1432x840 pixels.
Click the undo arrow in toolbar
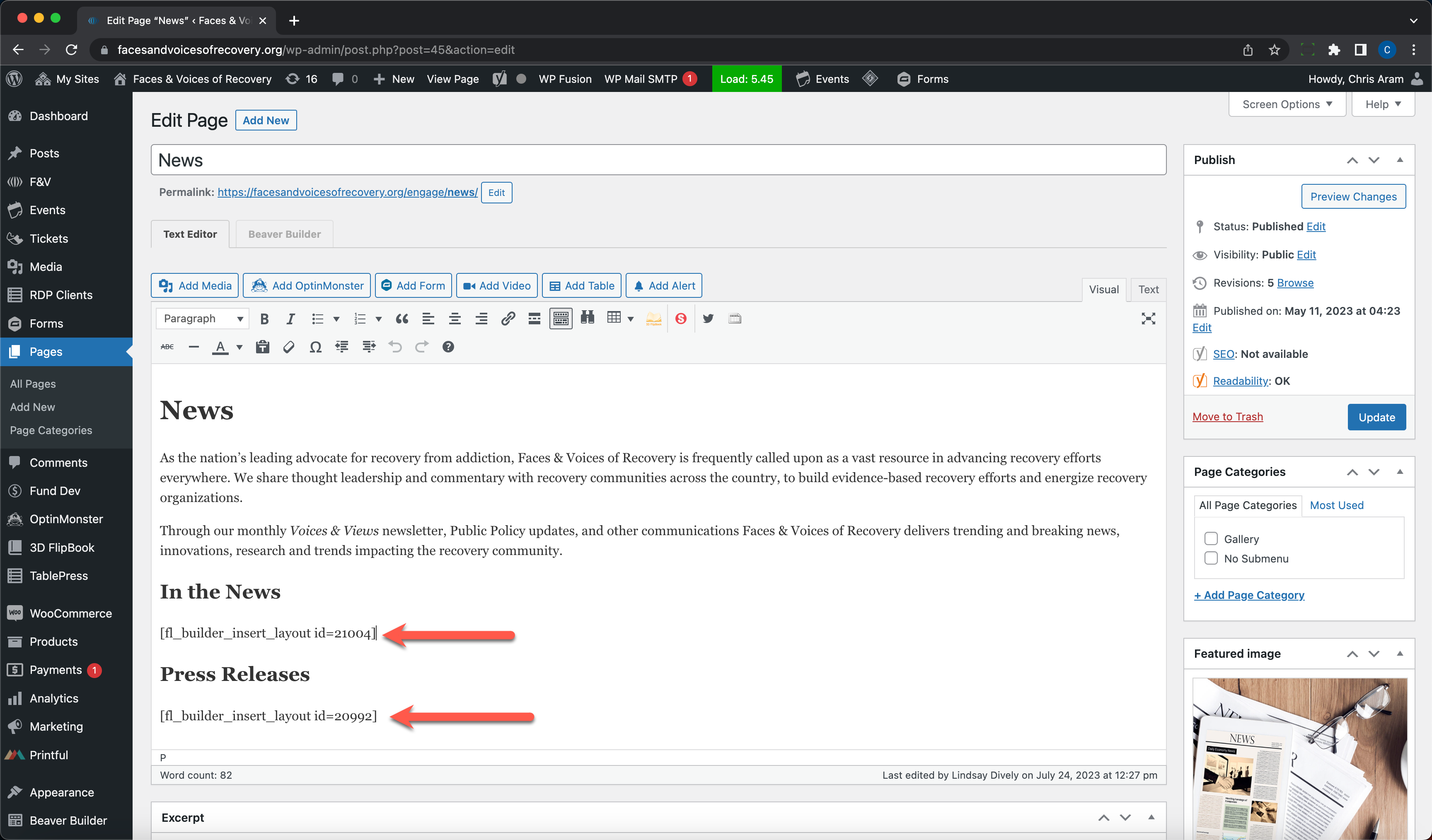click(x=395, y=347)
